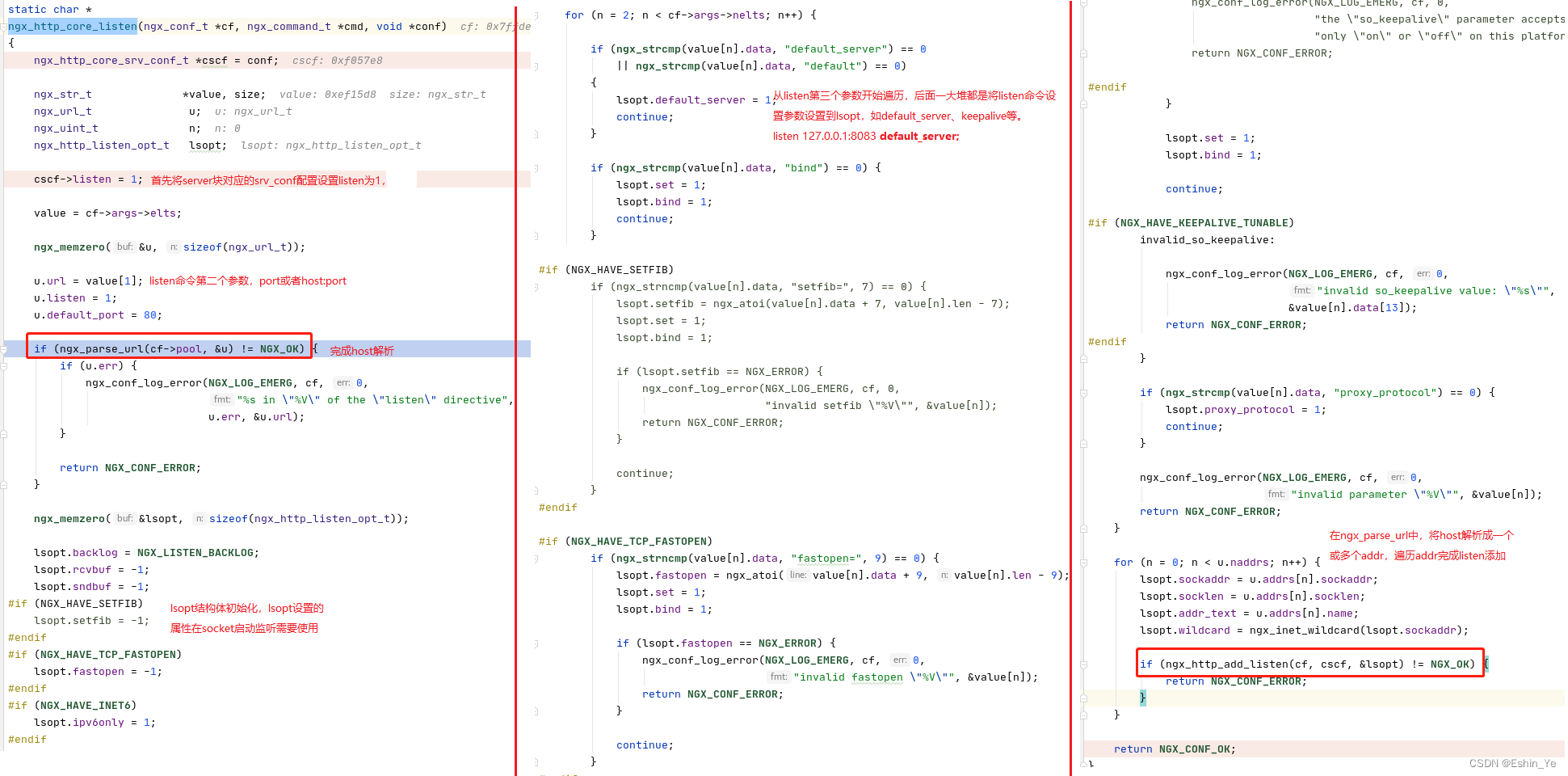Viewport: 1568px width, 776px height.
Task: Click fold end marker closing the 'if (u.err)' block
Action: tap(4, 434)
